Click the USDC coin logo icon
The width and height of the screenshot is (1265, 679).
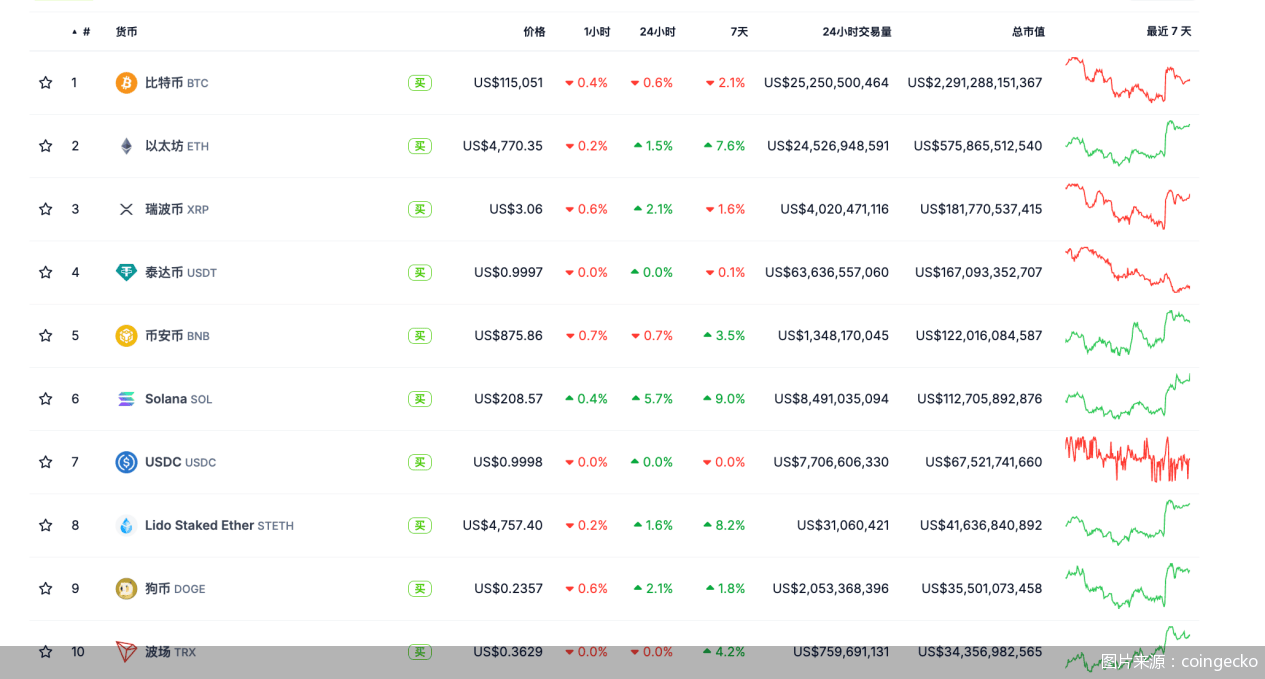[x=126, y=462]
